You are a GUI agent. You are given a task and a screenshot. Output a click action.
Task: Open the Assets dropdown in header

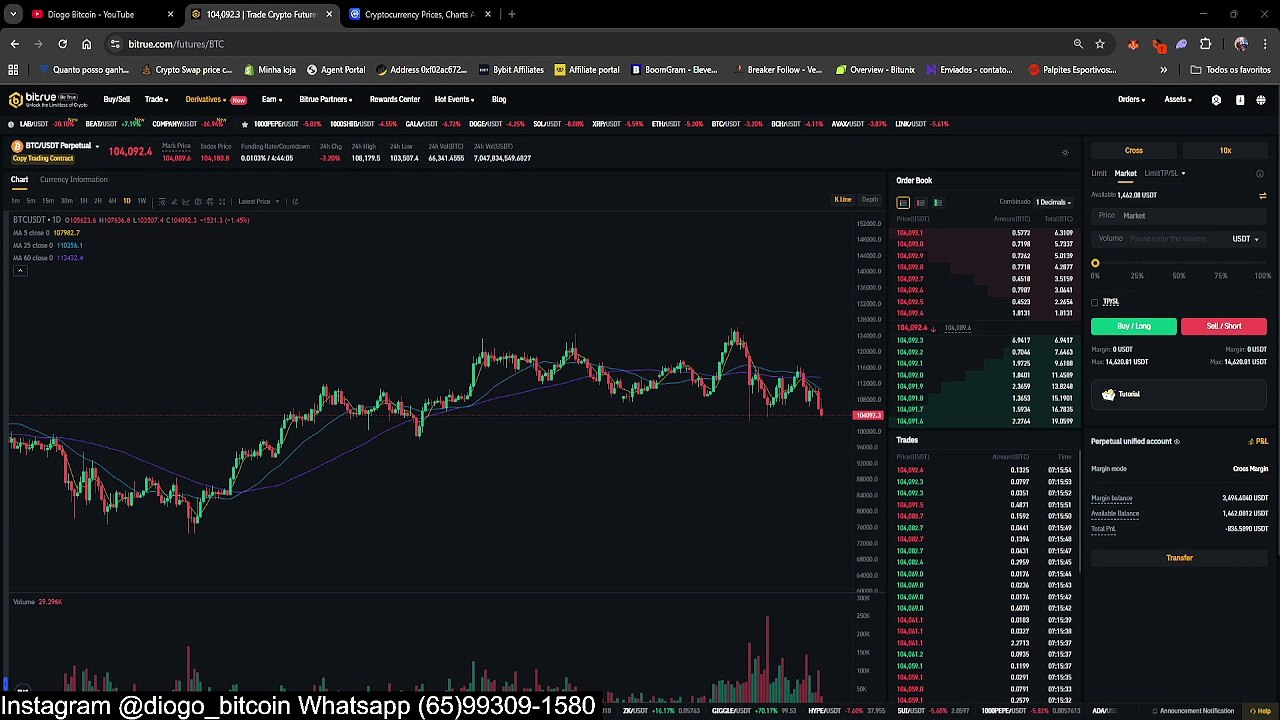pyautogui.click(x=1178, y=100)
